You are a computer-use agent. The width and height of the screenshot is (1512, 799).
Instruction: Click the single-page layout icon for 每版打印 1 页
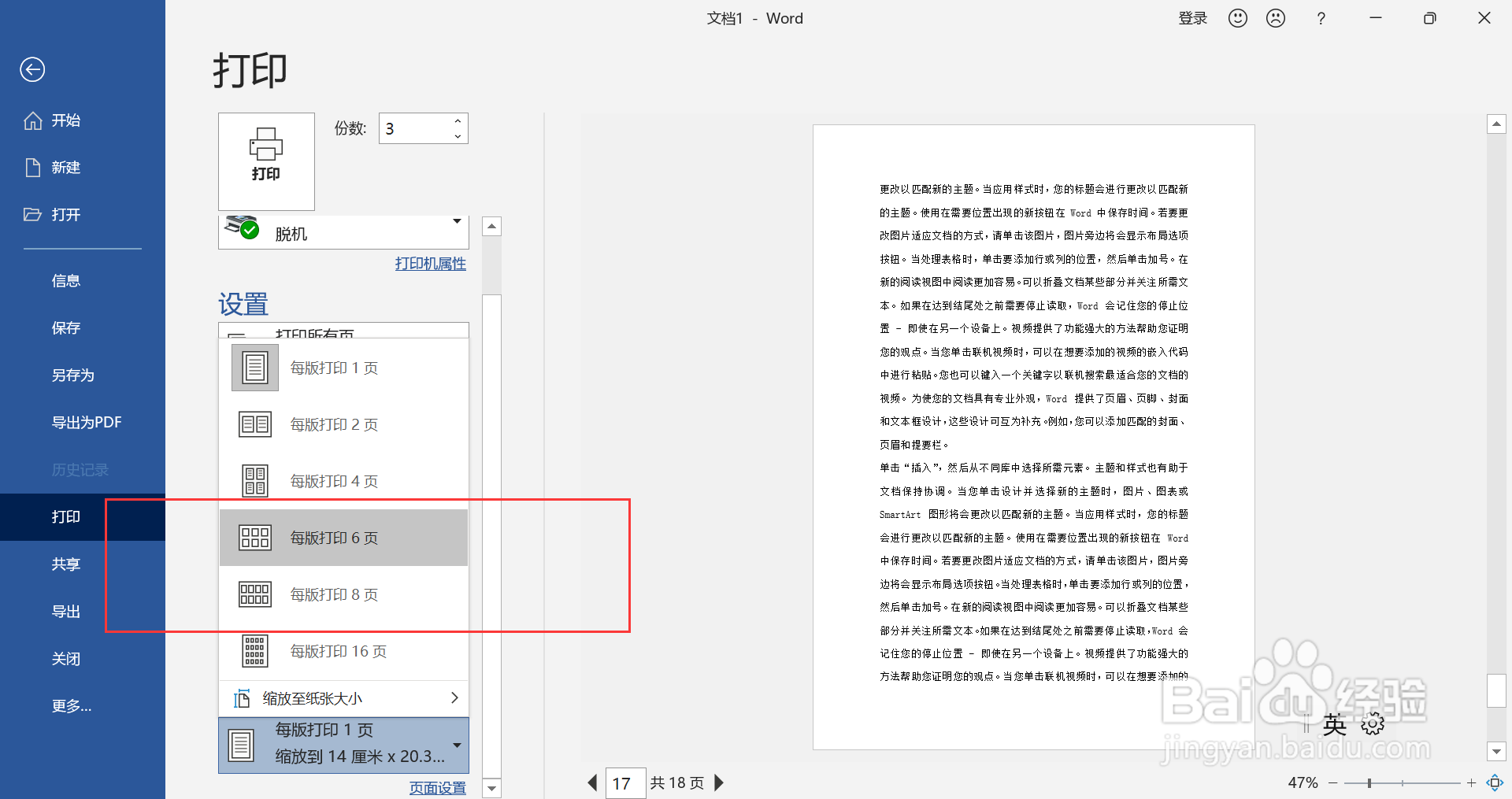click(255, 368)
